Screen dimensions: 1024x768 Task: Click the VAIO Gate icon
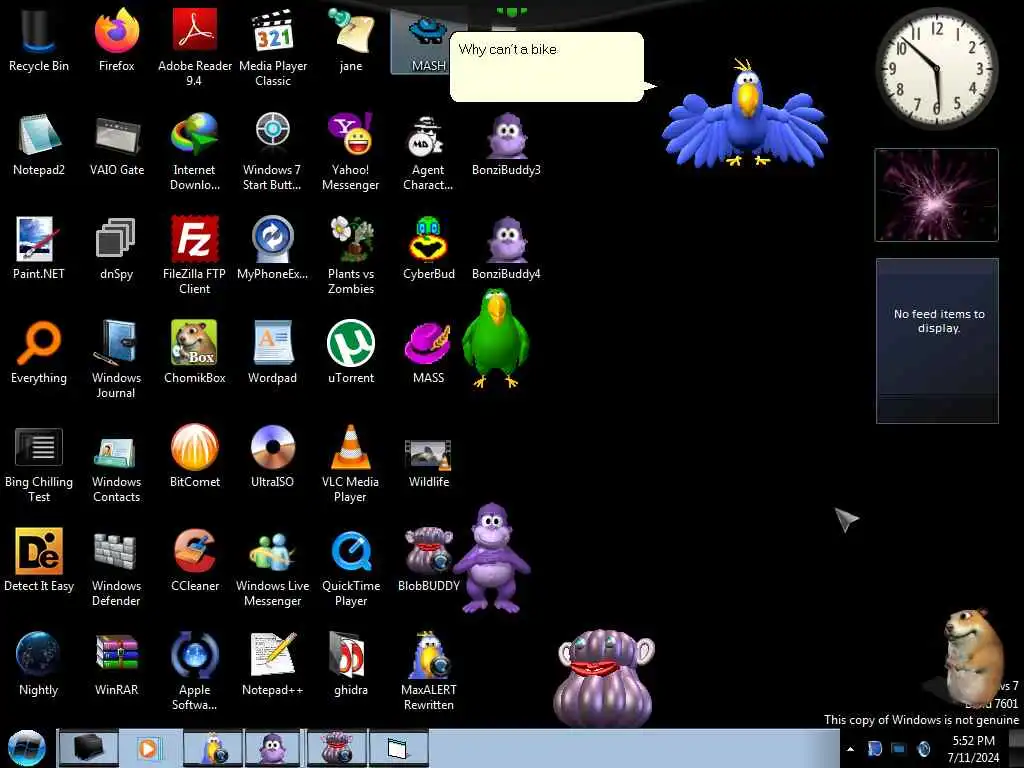click(116, 144)
